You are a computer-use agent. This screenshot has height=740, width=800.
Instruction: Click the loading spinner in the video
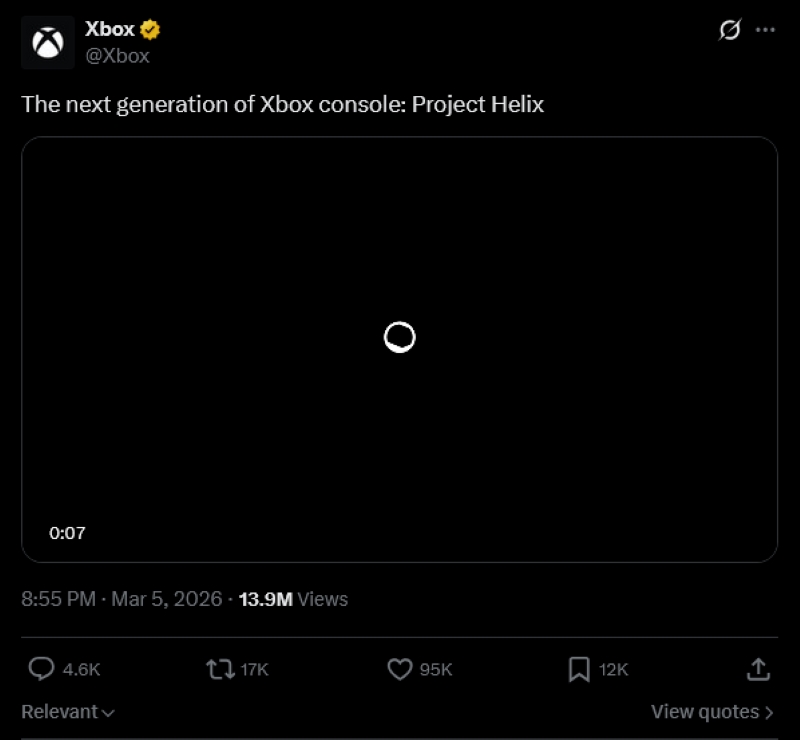coord(399,337)
